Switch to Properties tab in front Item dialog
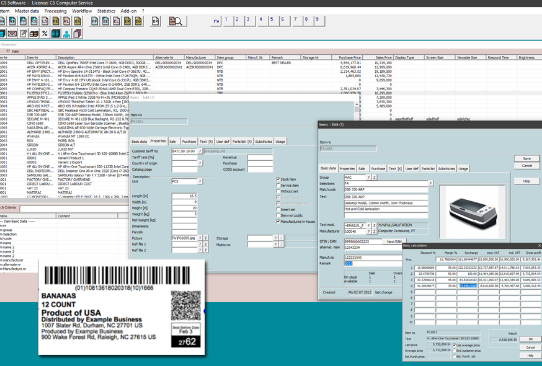 pos(347,168)
